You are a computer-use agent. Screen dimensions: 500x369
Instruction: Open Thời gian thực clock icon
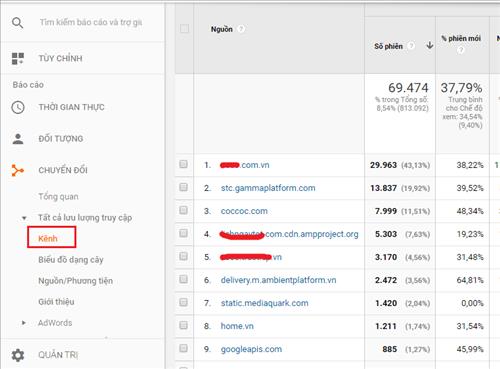click(x=18, y=107)
